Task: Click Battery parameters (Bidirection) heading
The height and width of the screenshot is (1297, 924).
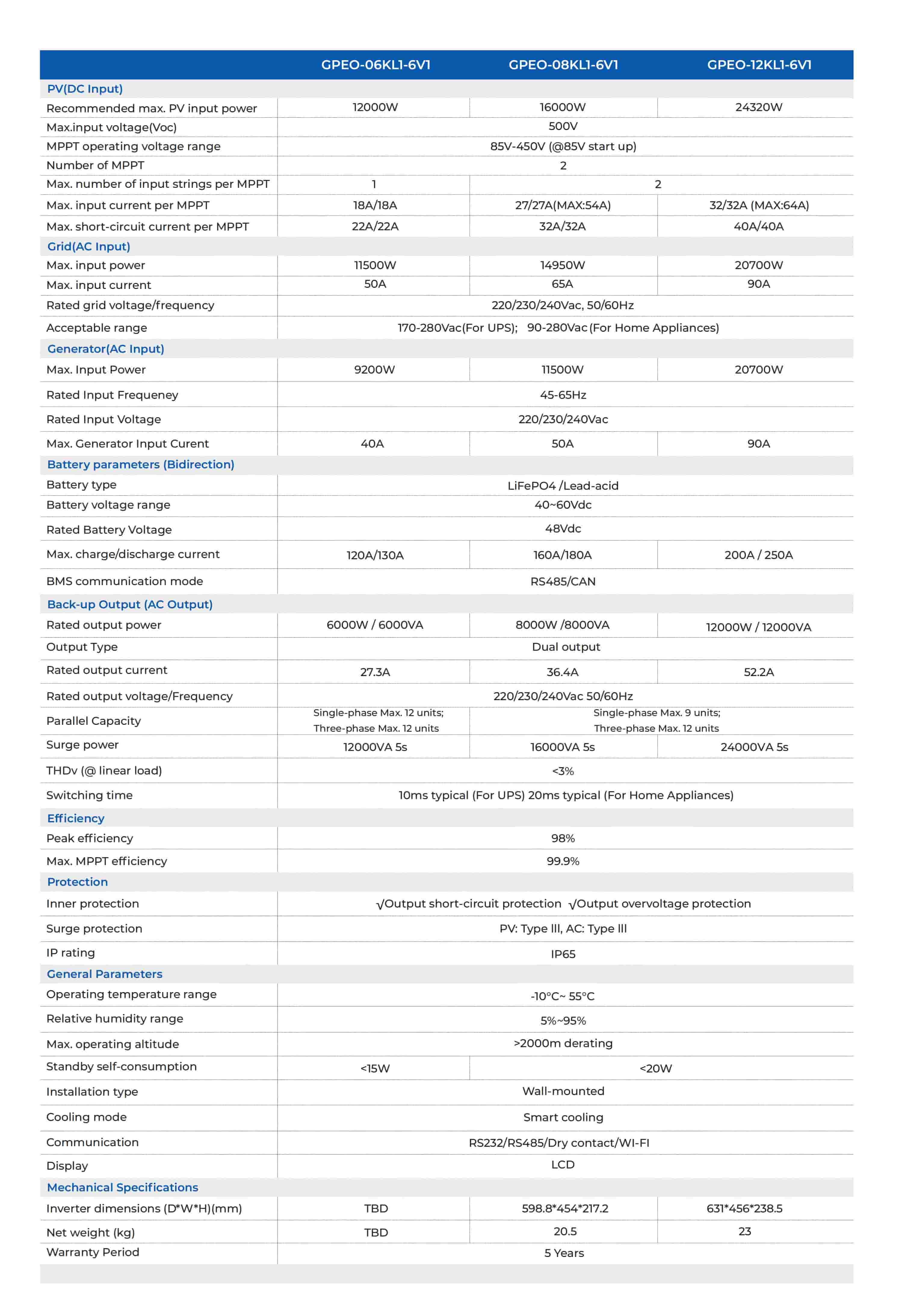Action: (141, 464)
